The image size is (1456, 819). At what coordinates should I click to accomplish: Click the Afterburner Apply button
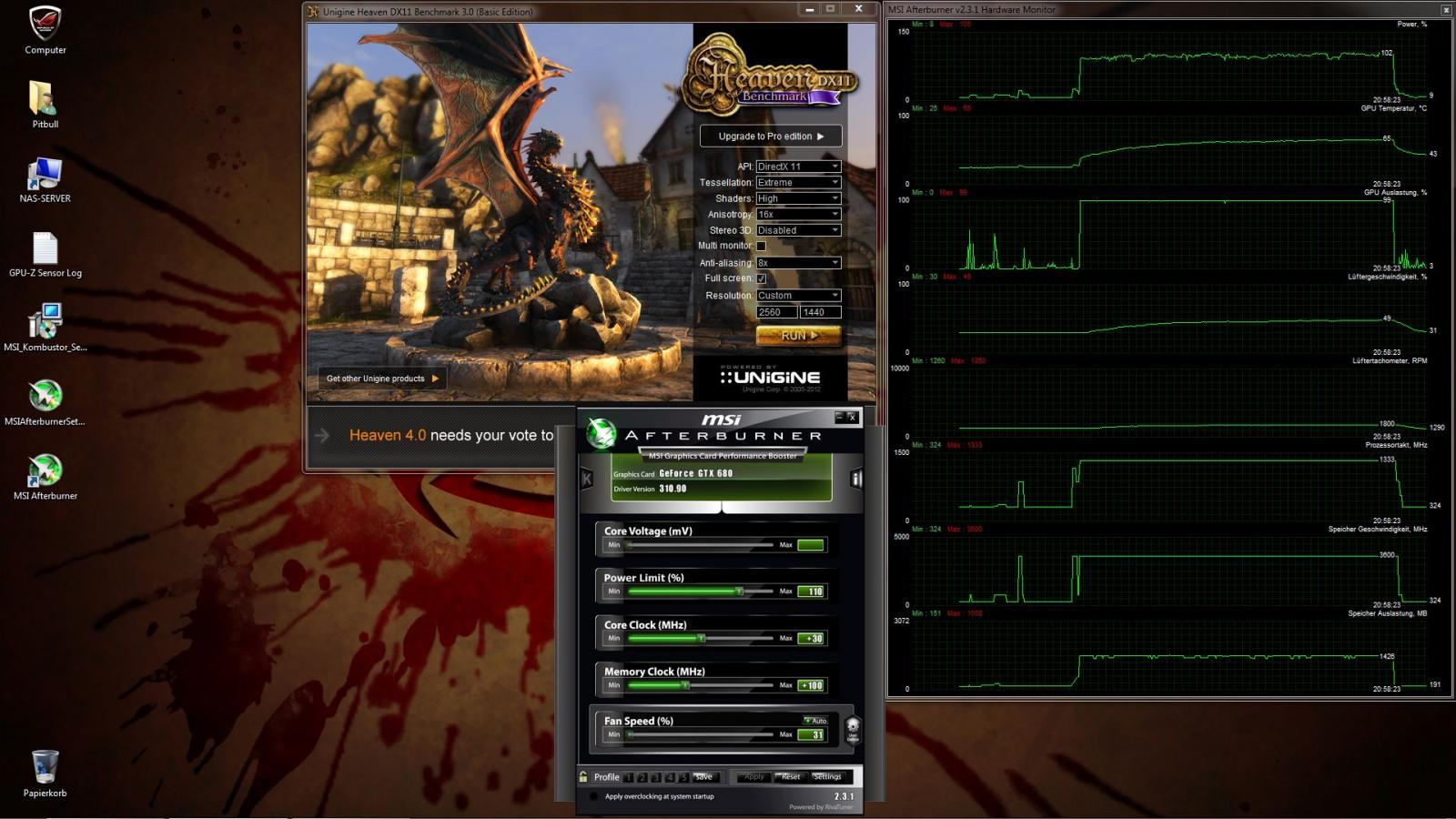(754, 777)
